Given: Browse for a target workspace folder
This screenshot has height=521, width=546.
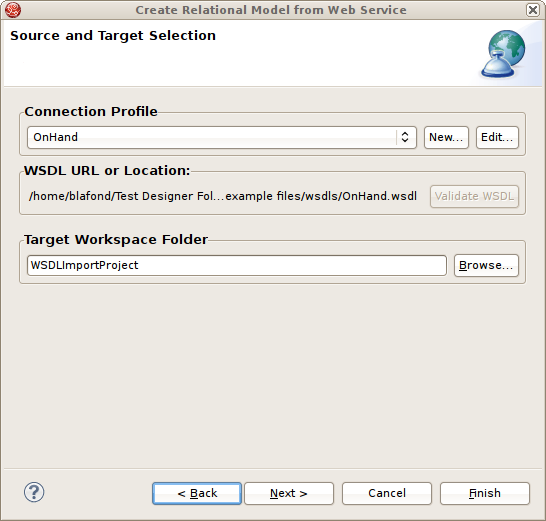Looking at the screenshot, I should (486, 265).
